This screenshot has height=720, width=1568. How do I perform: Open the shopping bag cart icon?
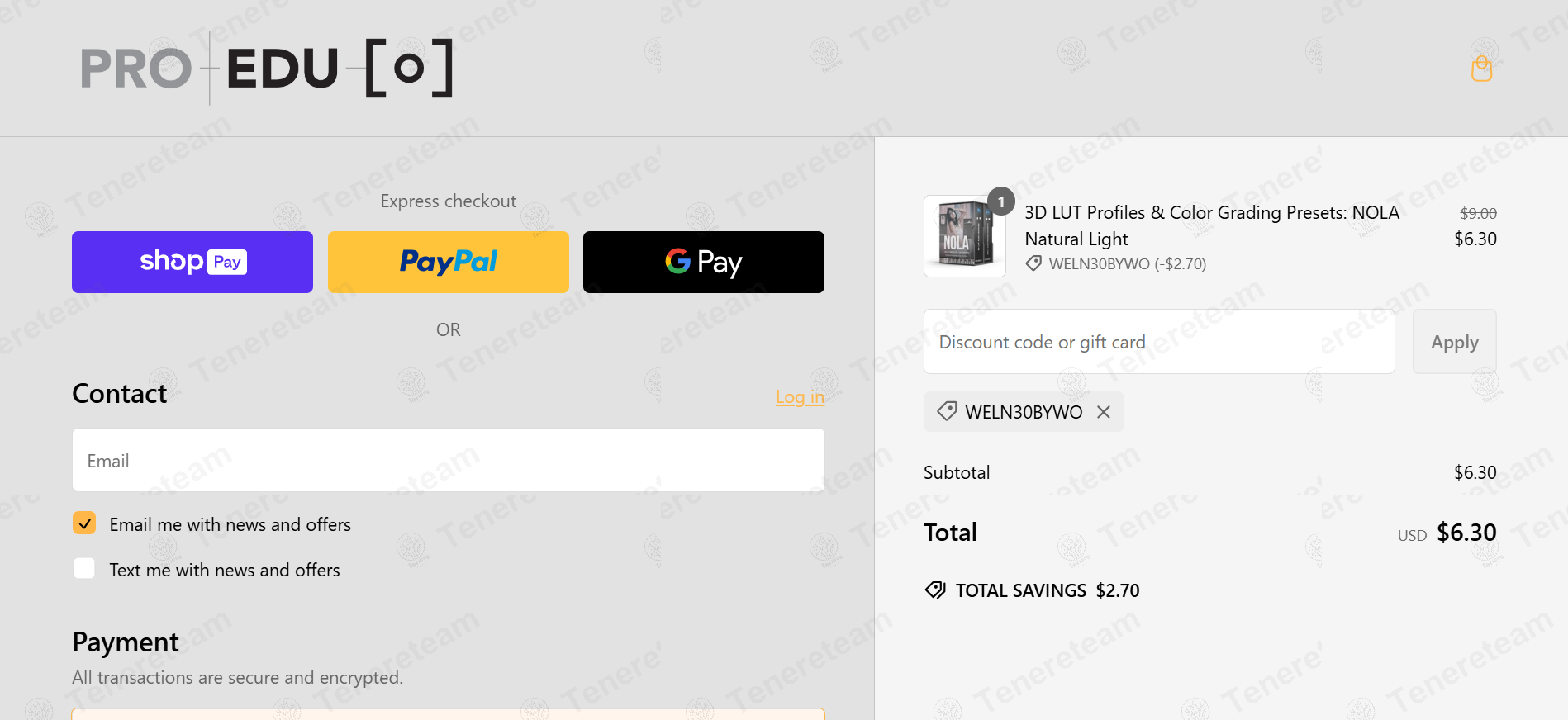pyautogui.click(x=1481, y=69)
